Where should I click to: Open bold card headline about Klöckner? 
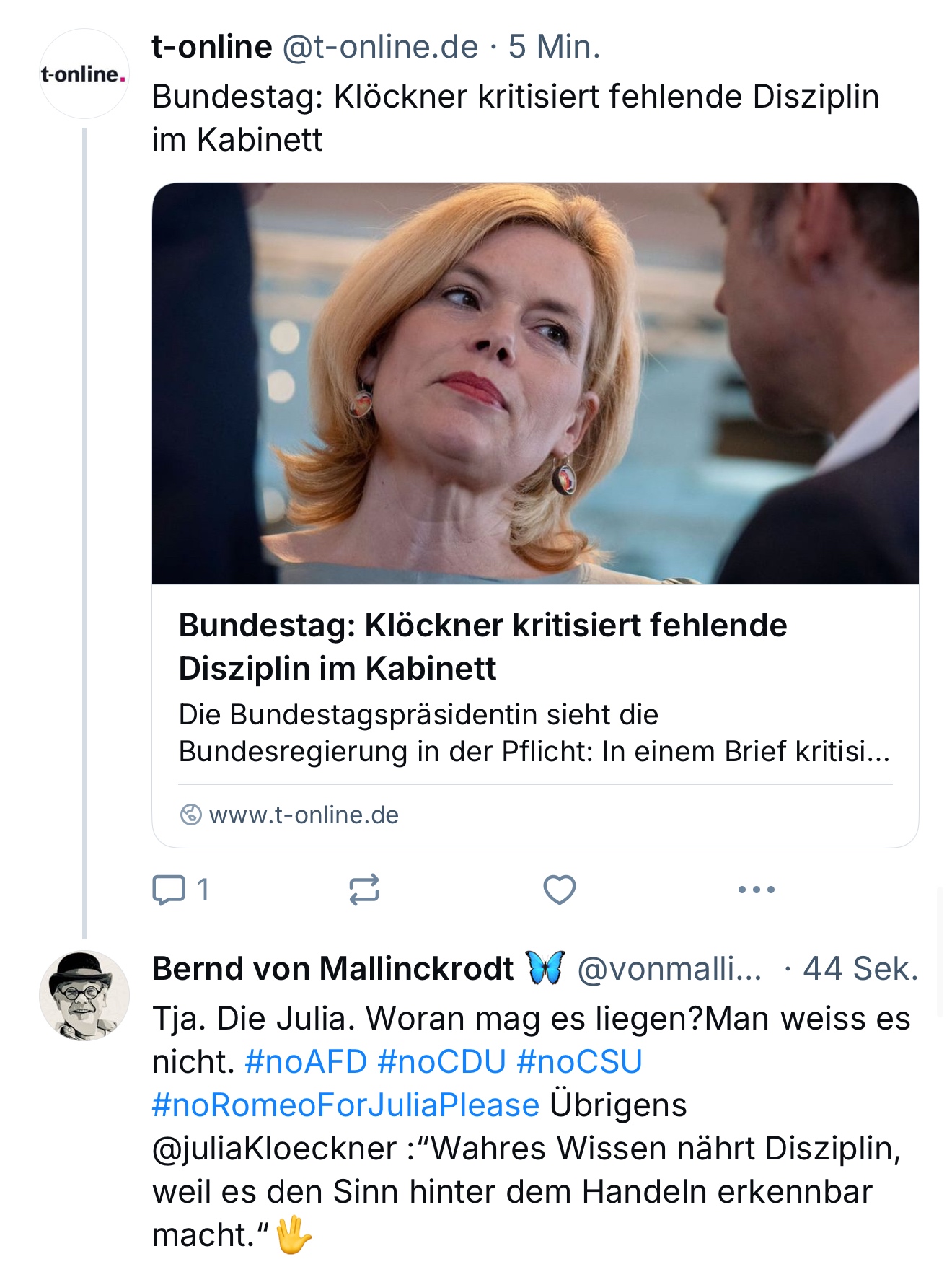coord(482,646)
